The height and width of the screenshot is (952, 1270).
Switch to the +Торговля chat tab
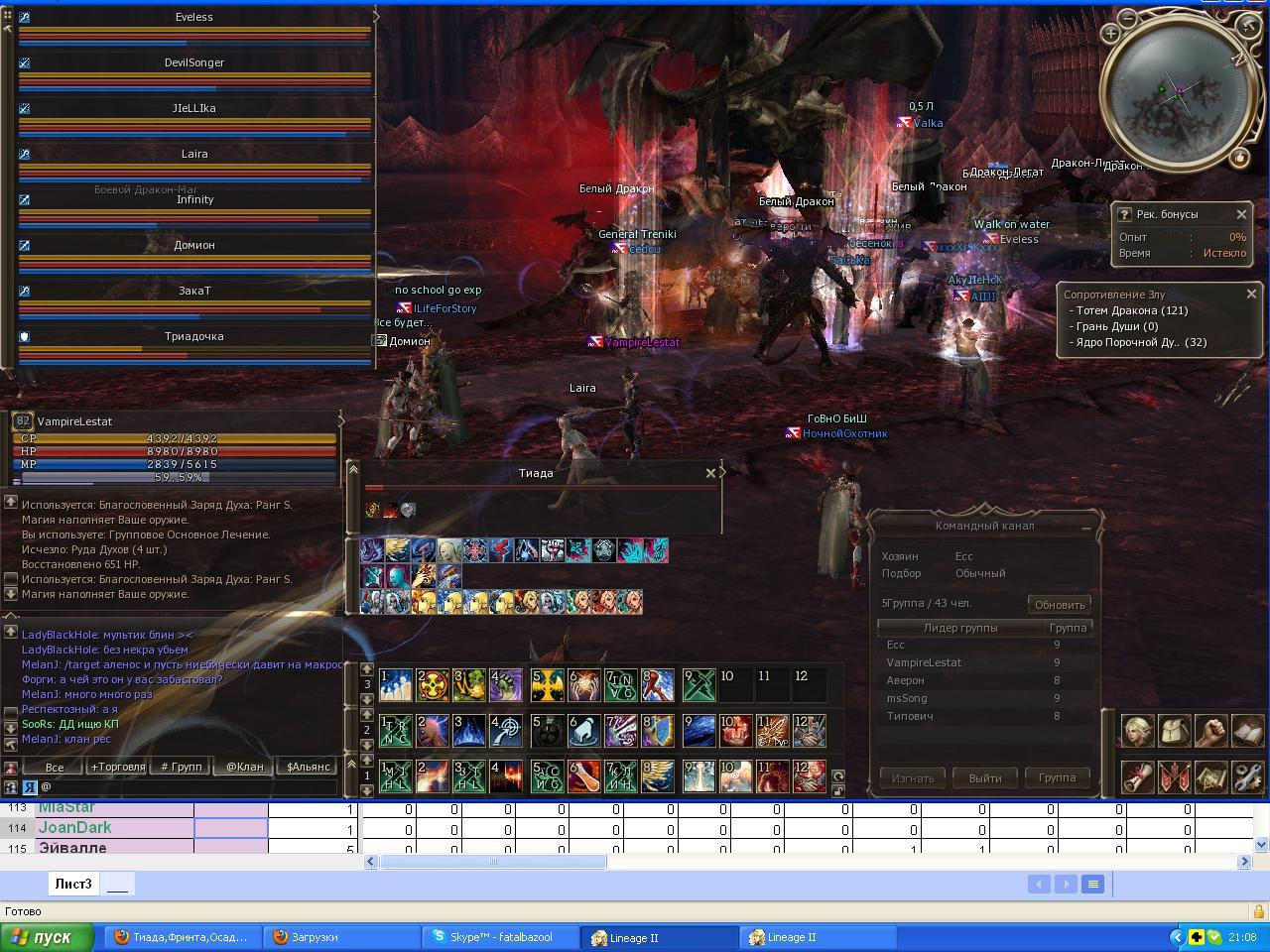click(x=118, y=767)
